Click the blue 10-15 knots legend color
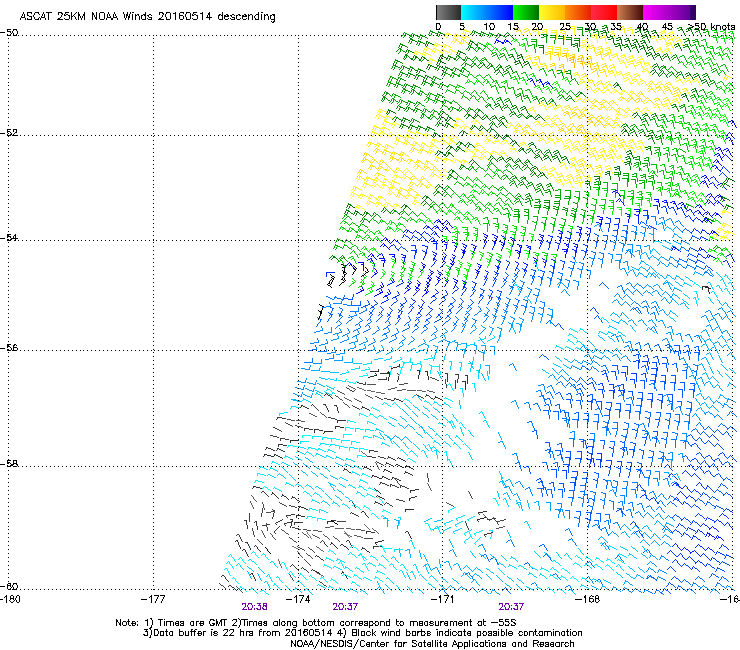This screenshot has width=740, height=650. [500, 12]
